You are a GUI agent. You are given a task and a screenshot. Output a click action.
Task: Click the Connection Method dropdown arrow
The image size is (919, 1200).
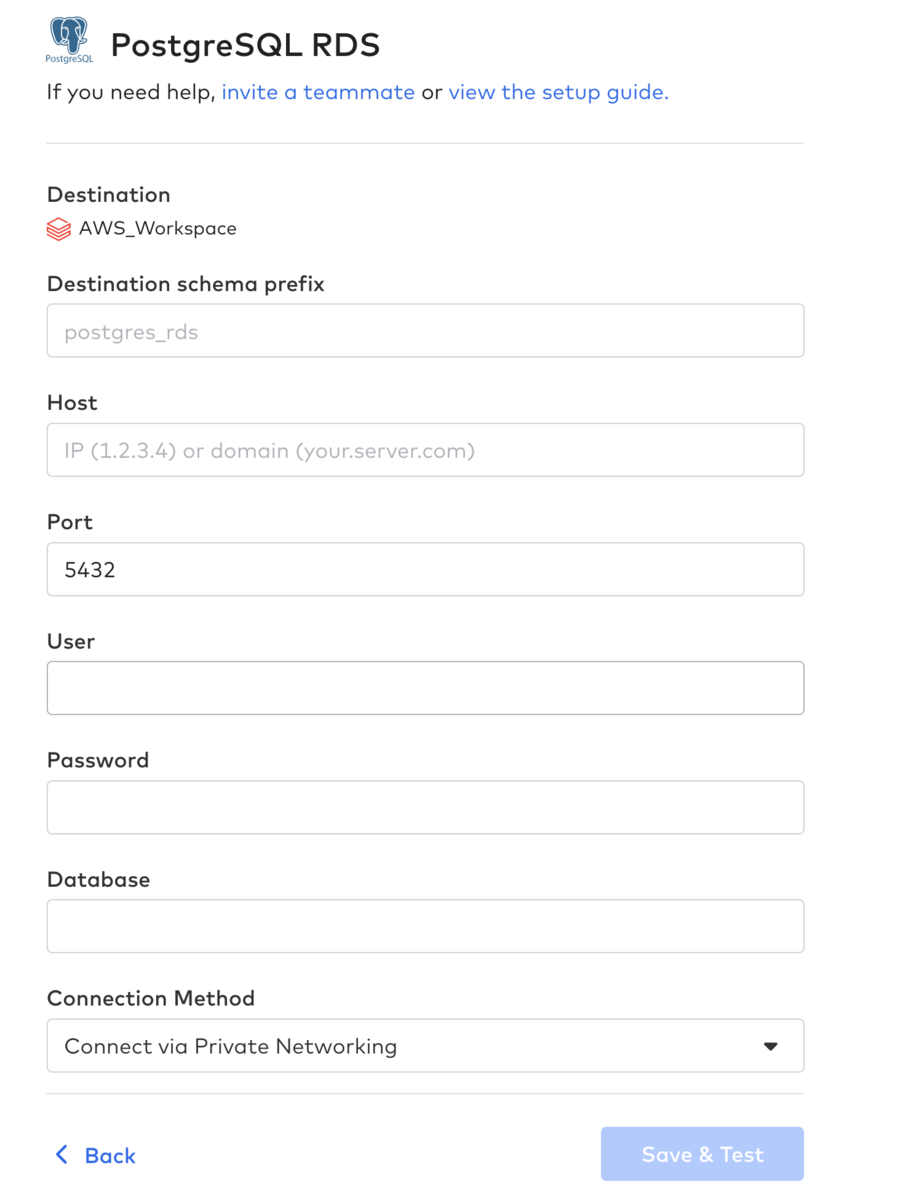770,1046
